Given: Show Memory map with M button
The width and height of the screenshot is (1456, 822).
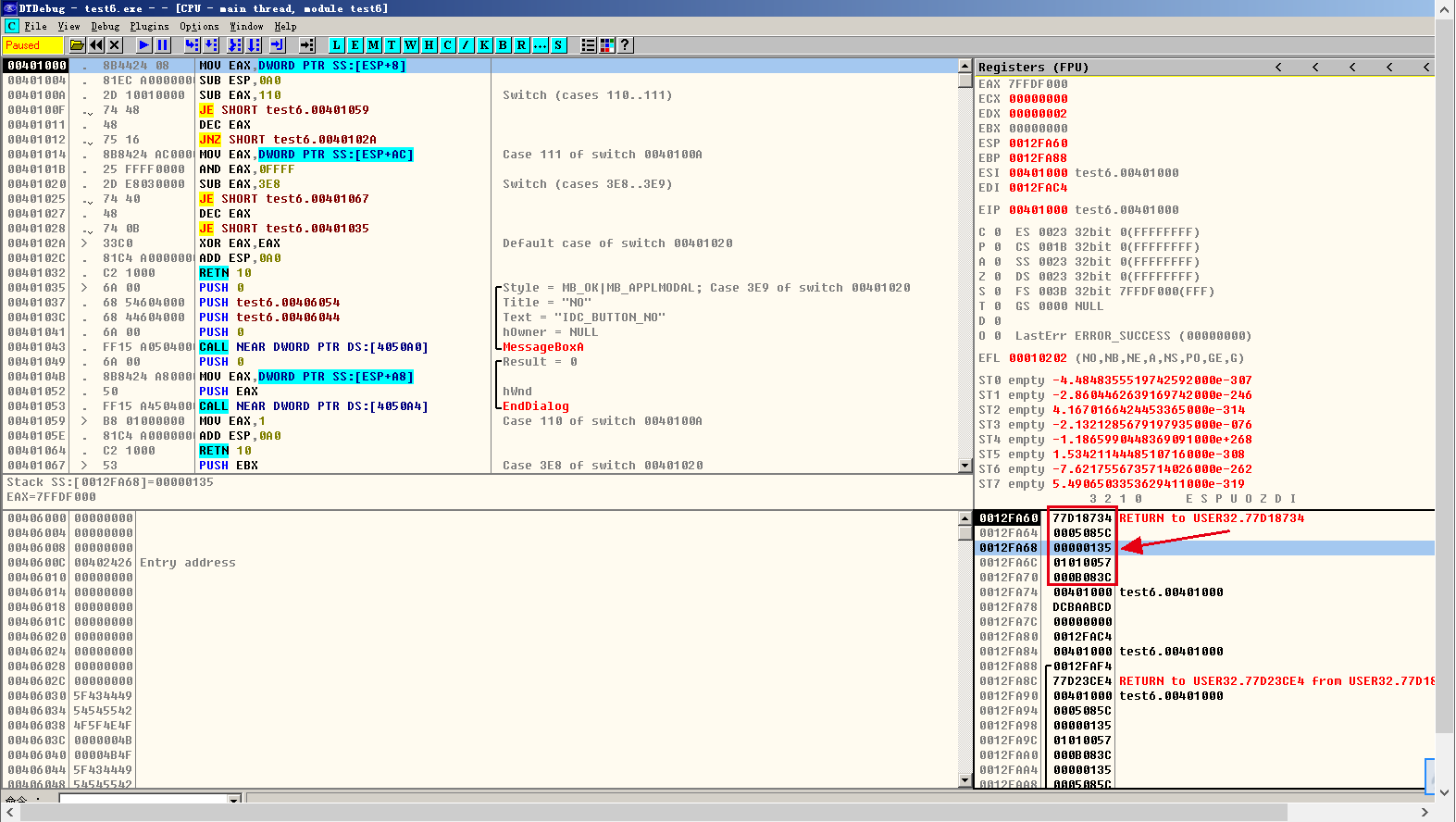Looking at the screenshot, I should coord(373,44).
